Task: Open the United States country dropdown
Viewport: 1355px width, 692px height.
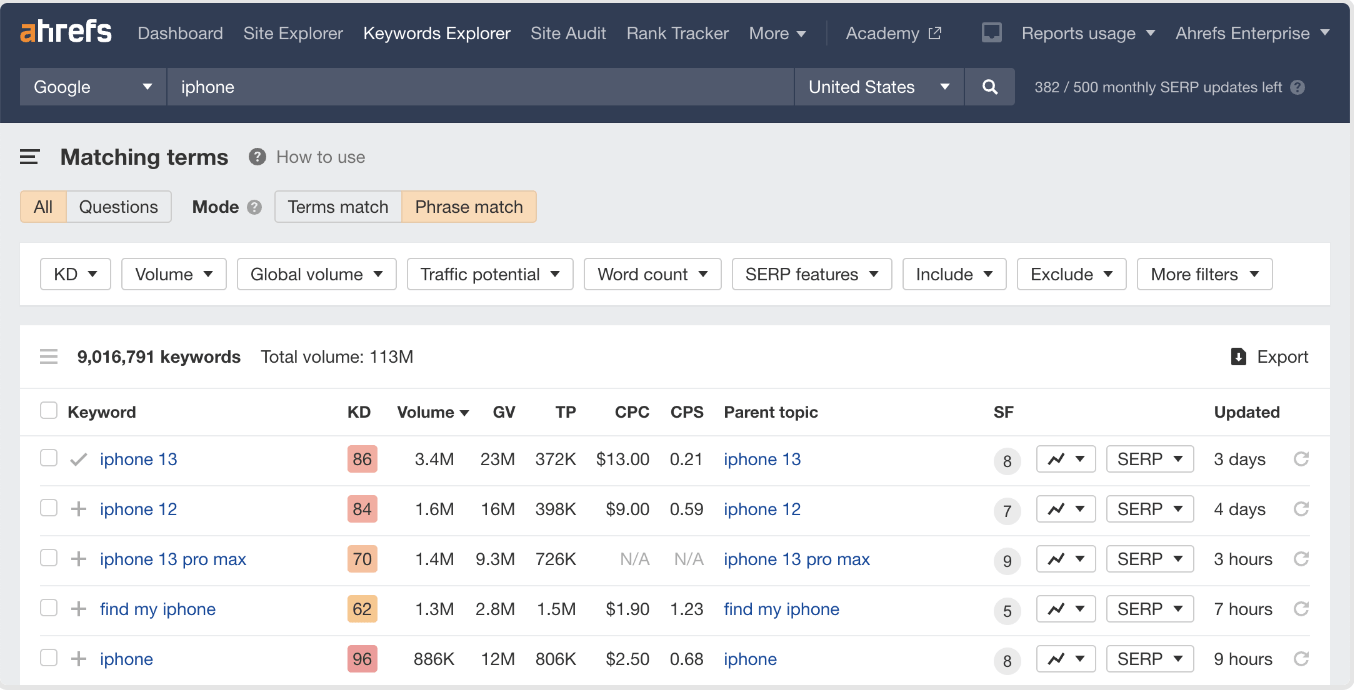Action: (x=877, y=87)
